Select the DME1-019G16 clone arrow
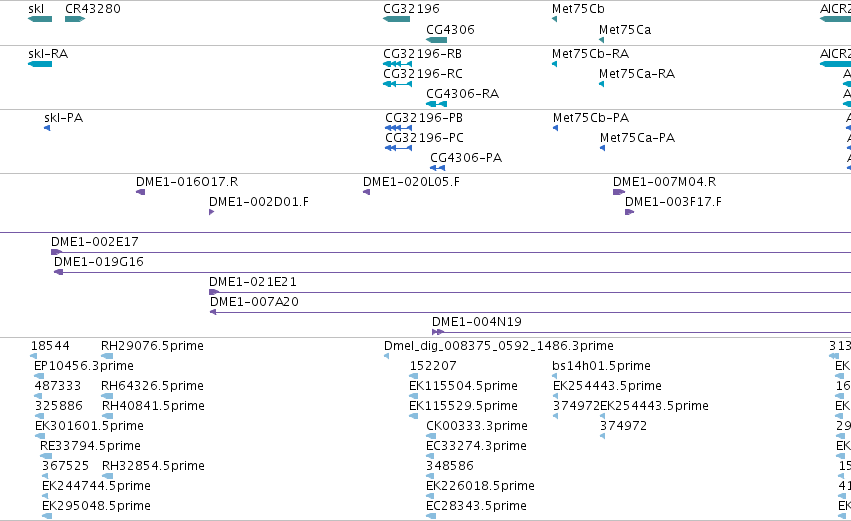 pyautogui.click(x=59, y=272)
